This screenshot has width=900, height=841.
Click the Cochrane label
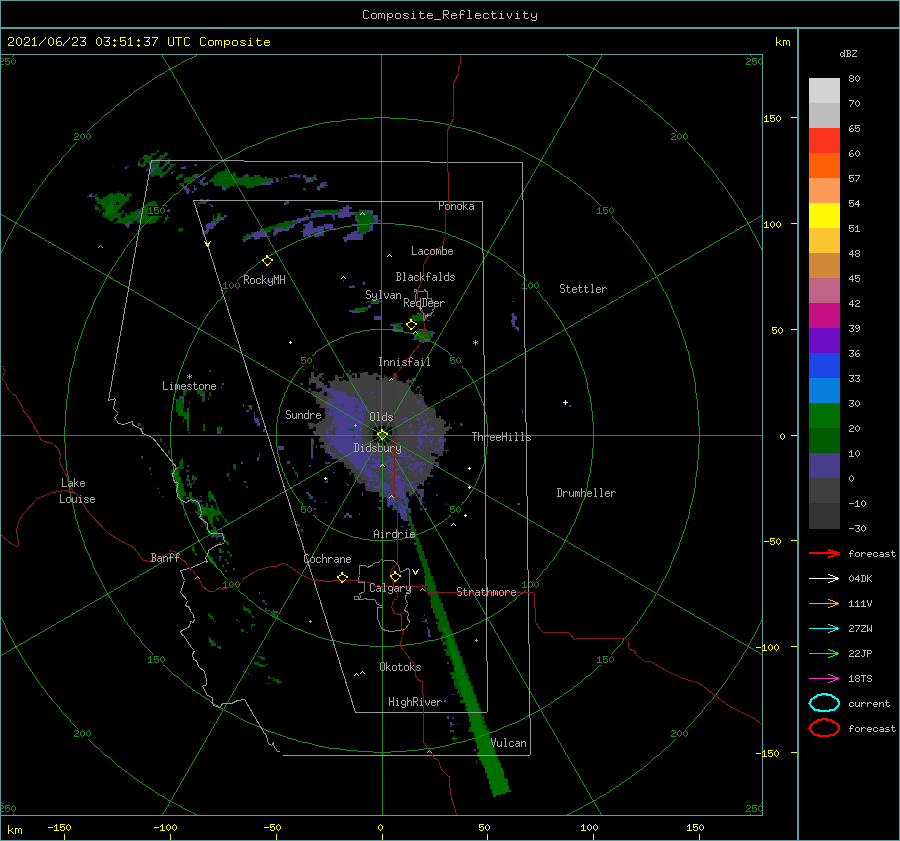coord(327,559)
